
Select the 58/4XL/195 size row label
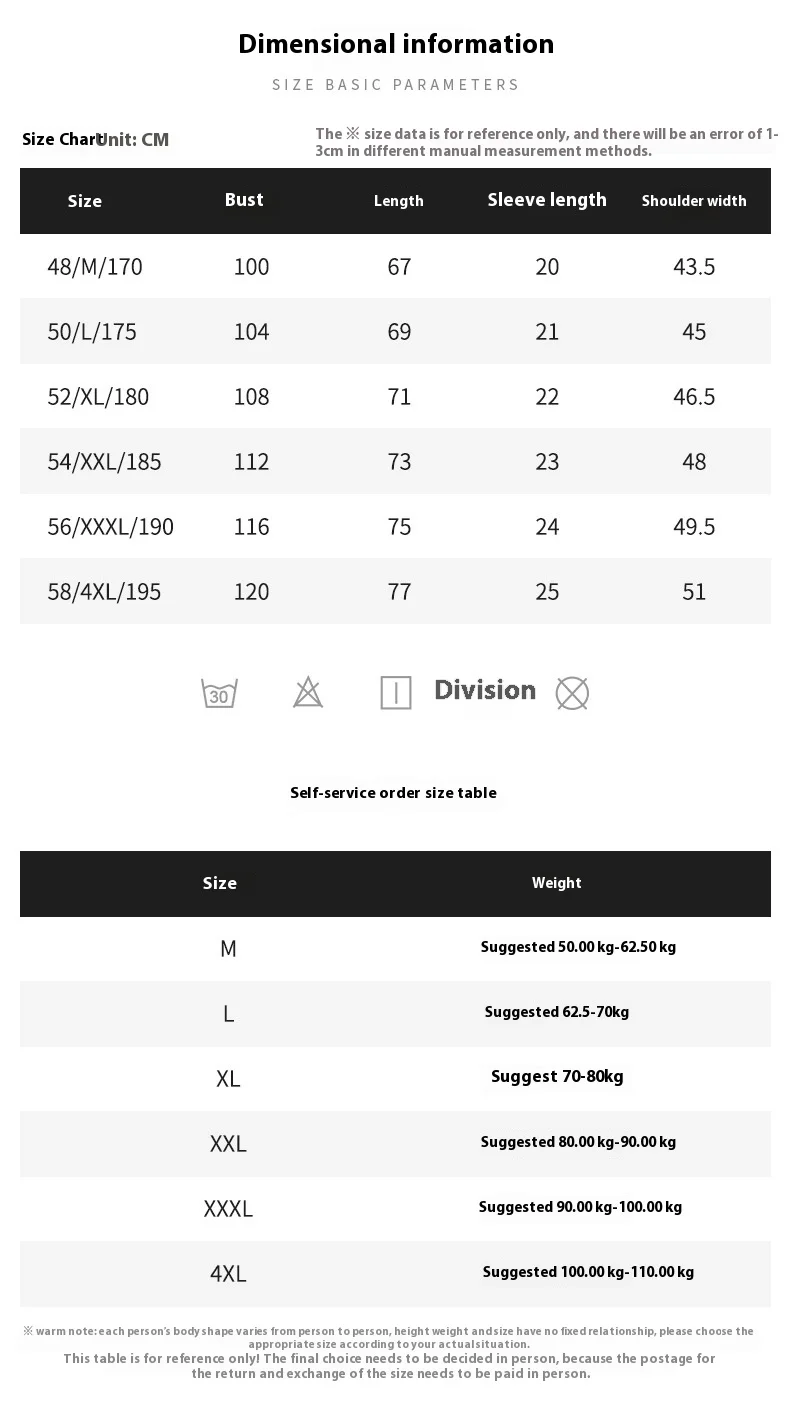(x=104, y=592)
